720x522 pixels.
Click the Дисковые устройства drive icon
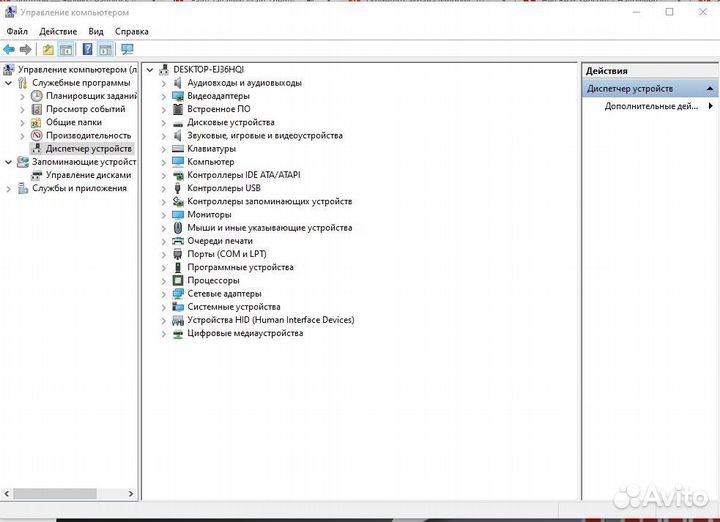[178, 123]
